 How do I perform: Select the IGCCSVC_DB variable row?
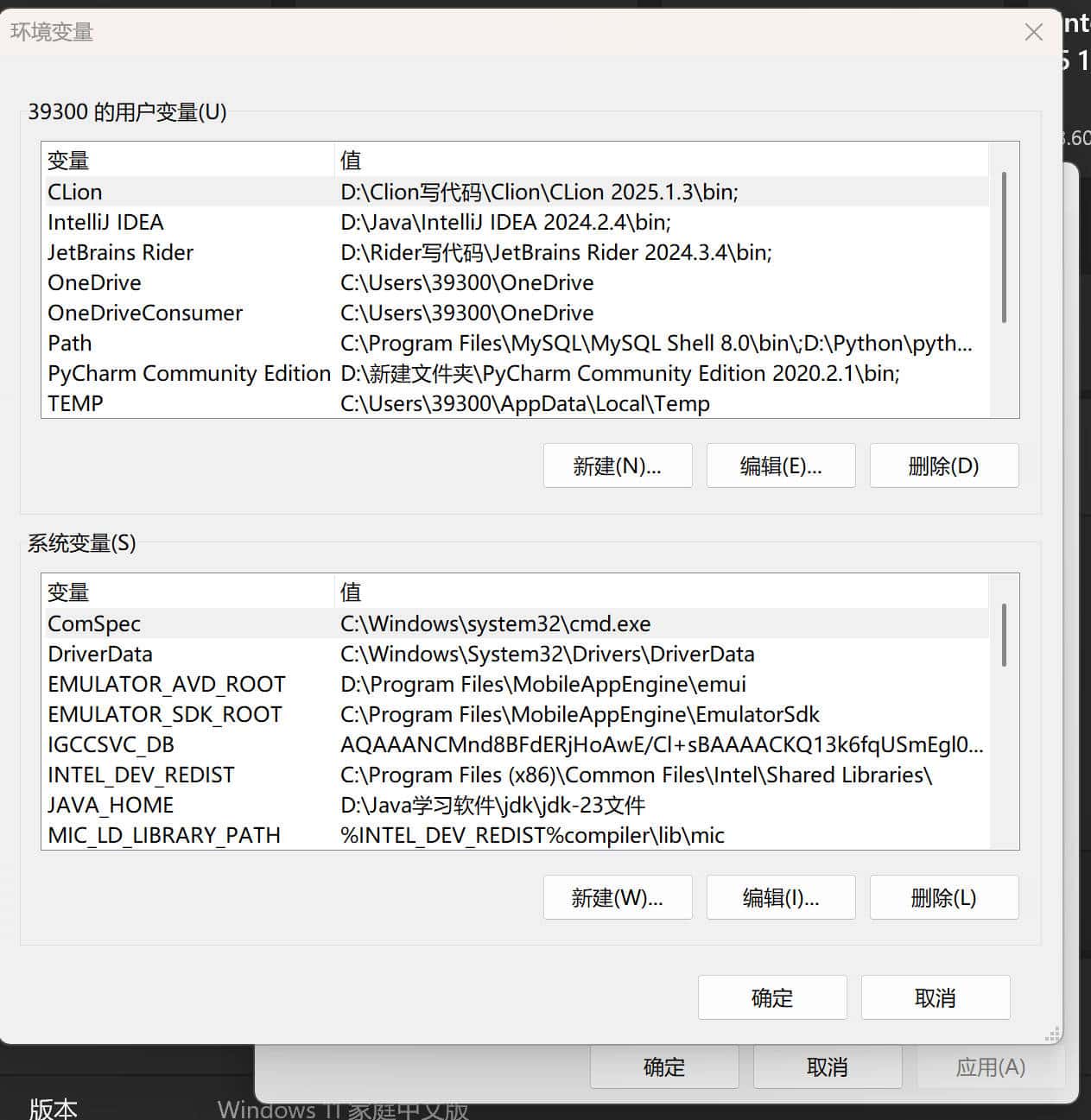tap(515, 744)
